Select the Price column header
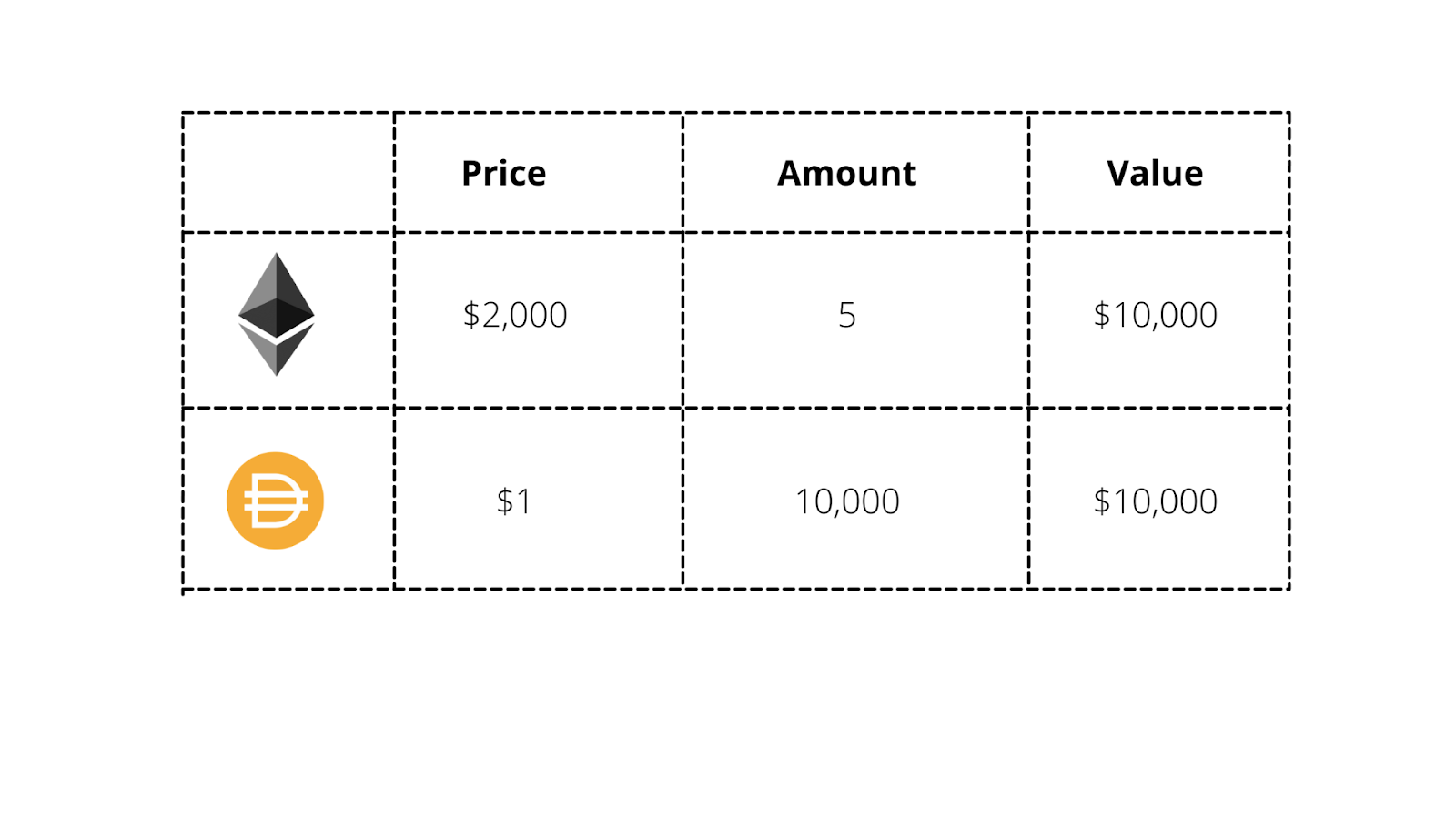 (503, 173)
